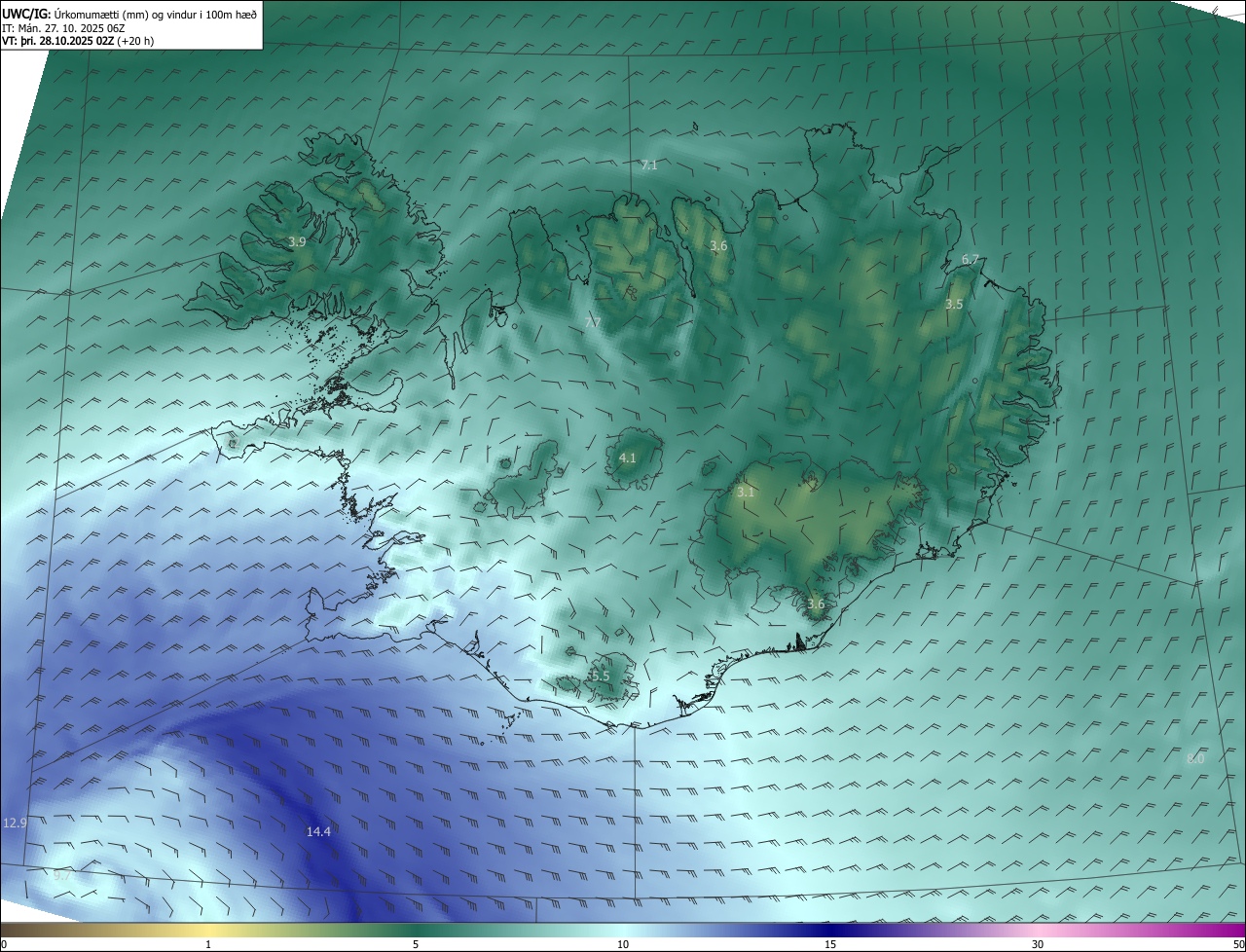Click the 12.9 value at the left edge
The height and width of the screenshot is (952, 1246).
15,823
